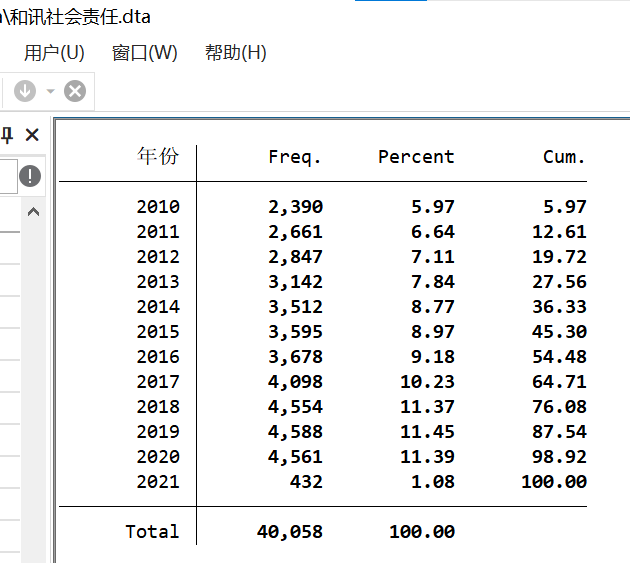Click percent value 1.08
Screen dimensions: 630x563
(433, 481)
